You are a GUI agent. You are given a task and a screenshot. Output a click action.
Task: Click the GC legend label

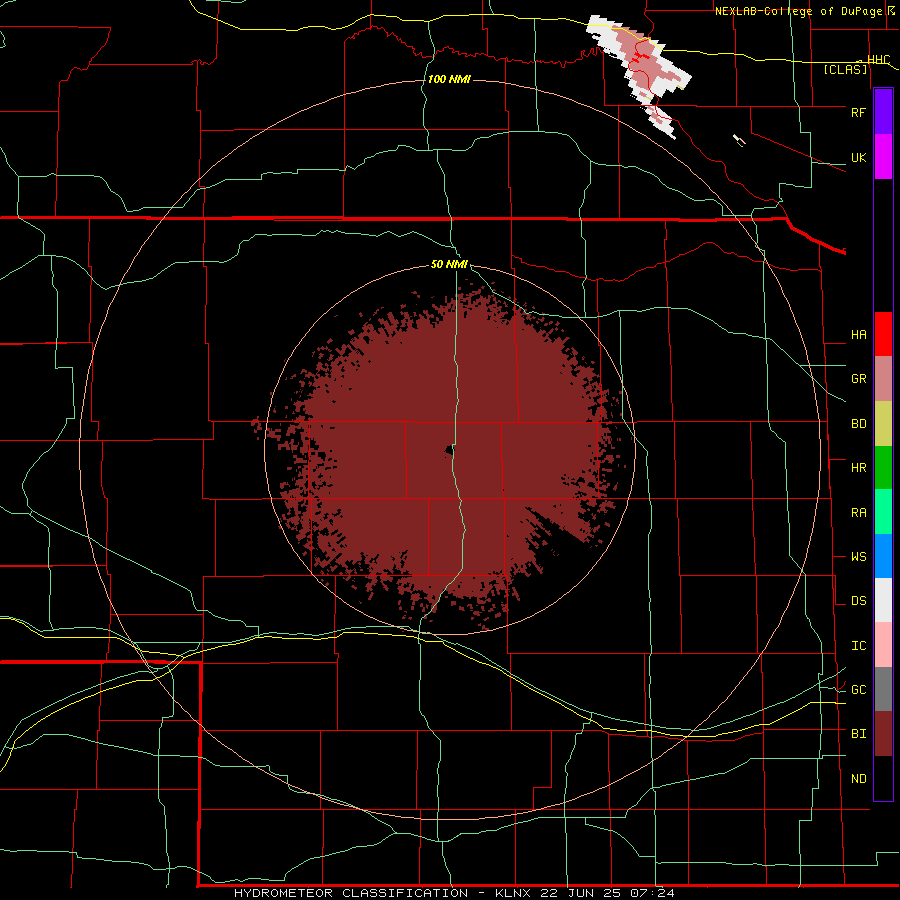[x=858, y=690]
